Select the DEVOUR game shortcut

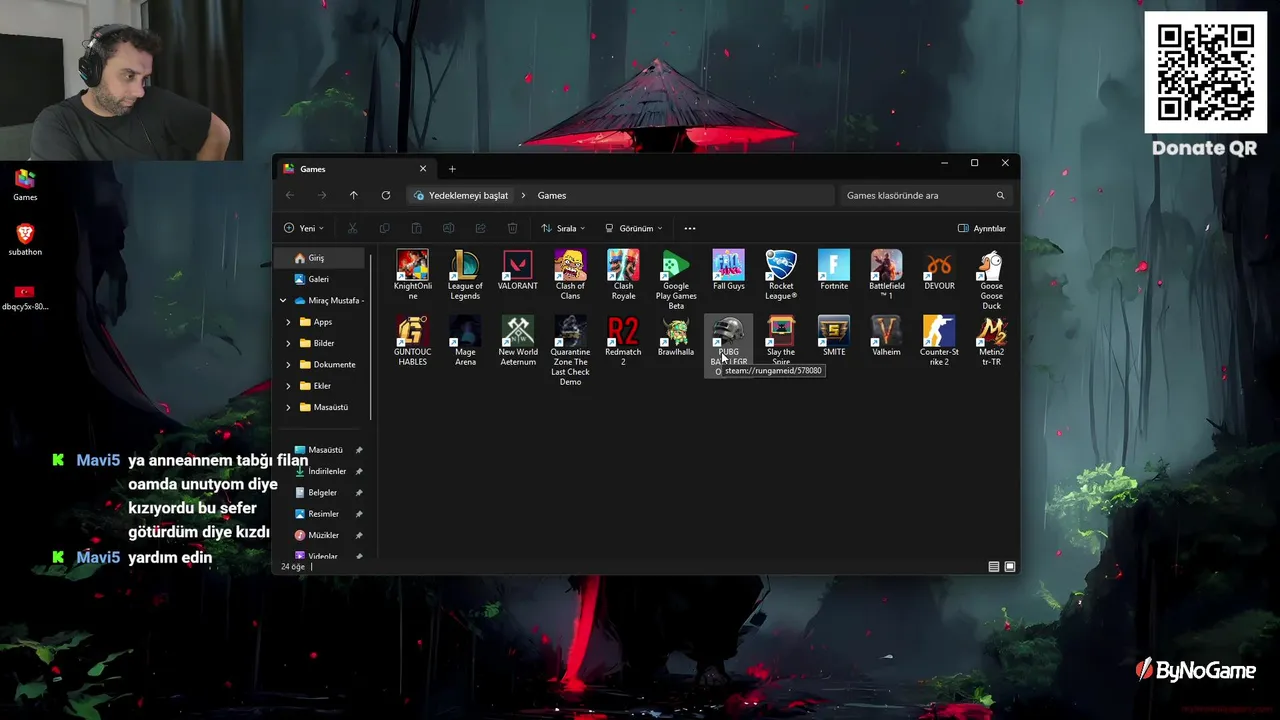click(x=939, y=270)
